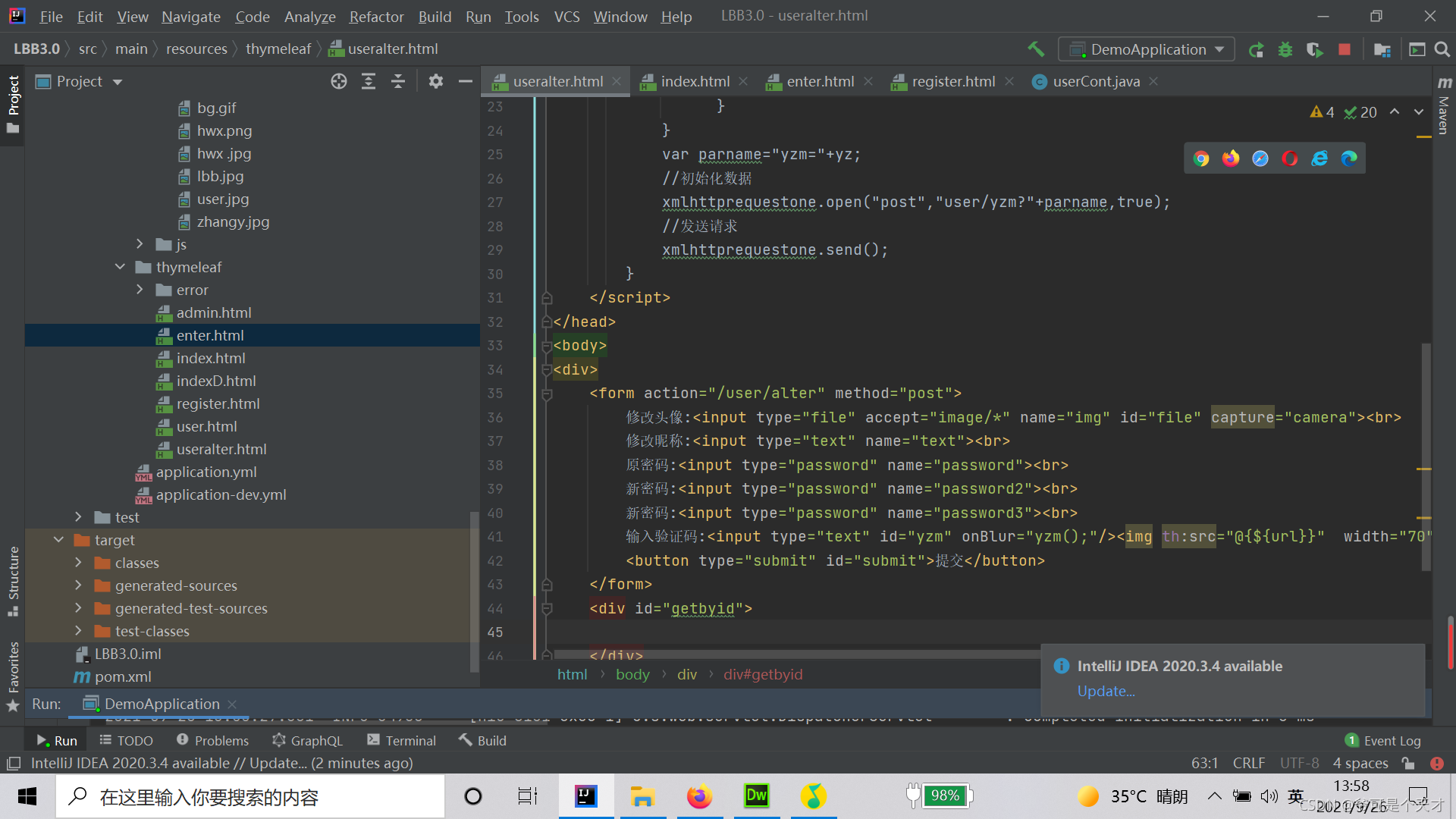
Task: Click the CRLF line separator setting
Action: click(1249, 763)
